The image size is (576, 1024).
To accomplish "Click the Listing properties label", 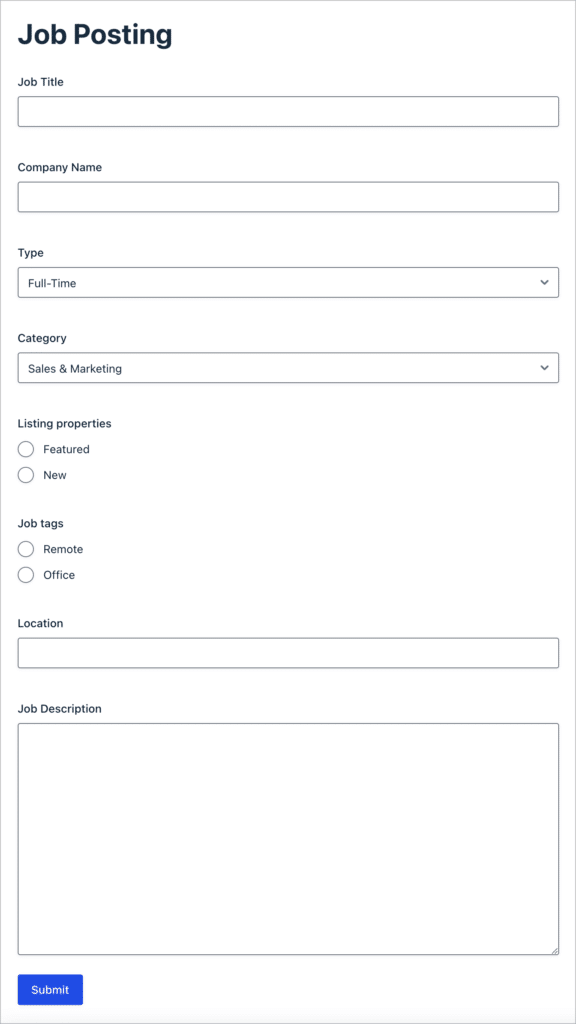I will (65, 424).
